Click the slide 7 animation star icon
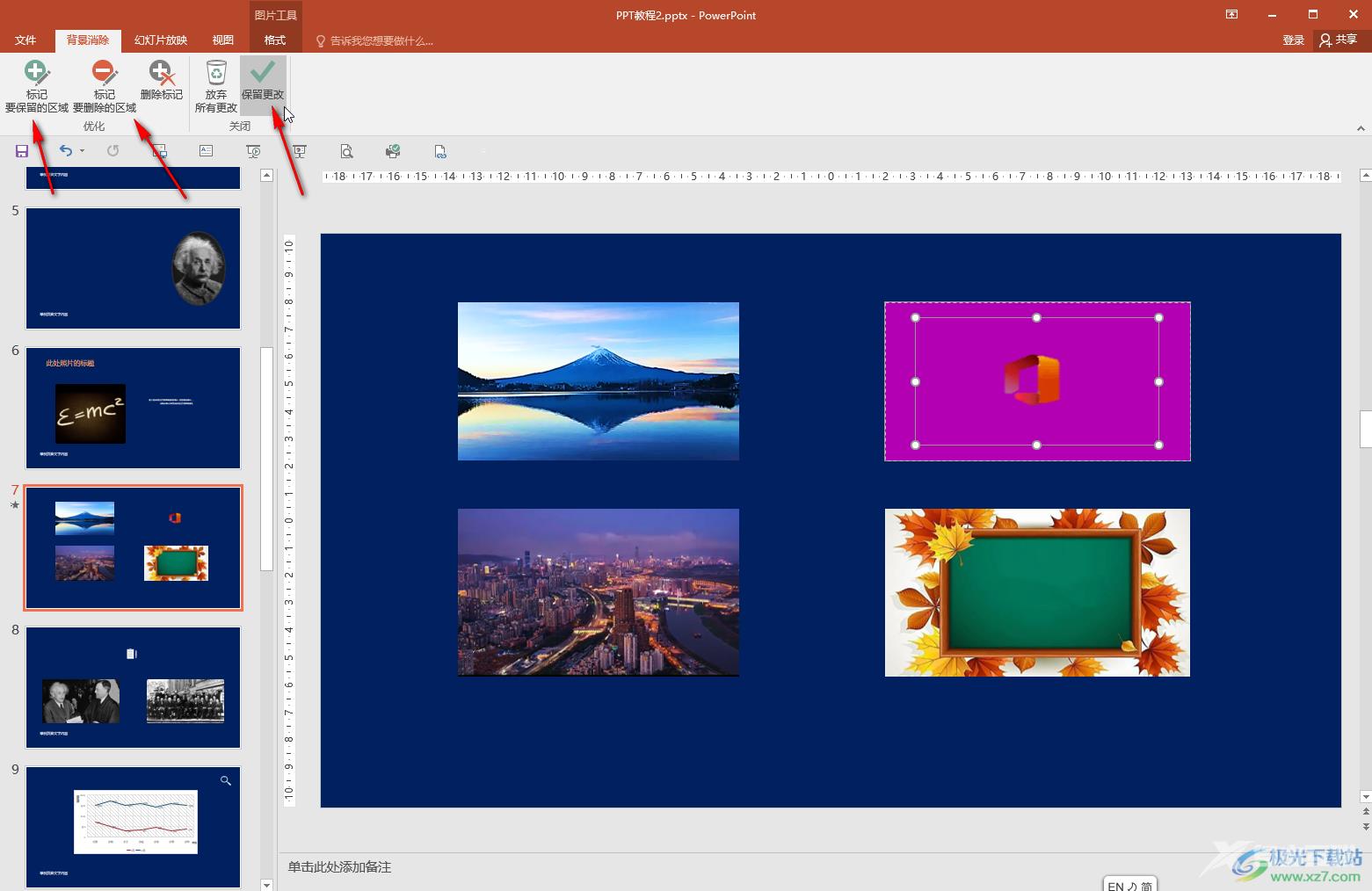The image size is (1372, 891). (x=15, y=505)
